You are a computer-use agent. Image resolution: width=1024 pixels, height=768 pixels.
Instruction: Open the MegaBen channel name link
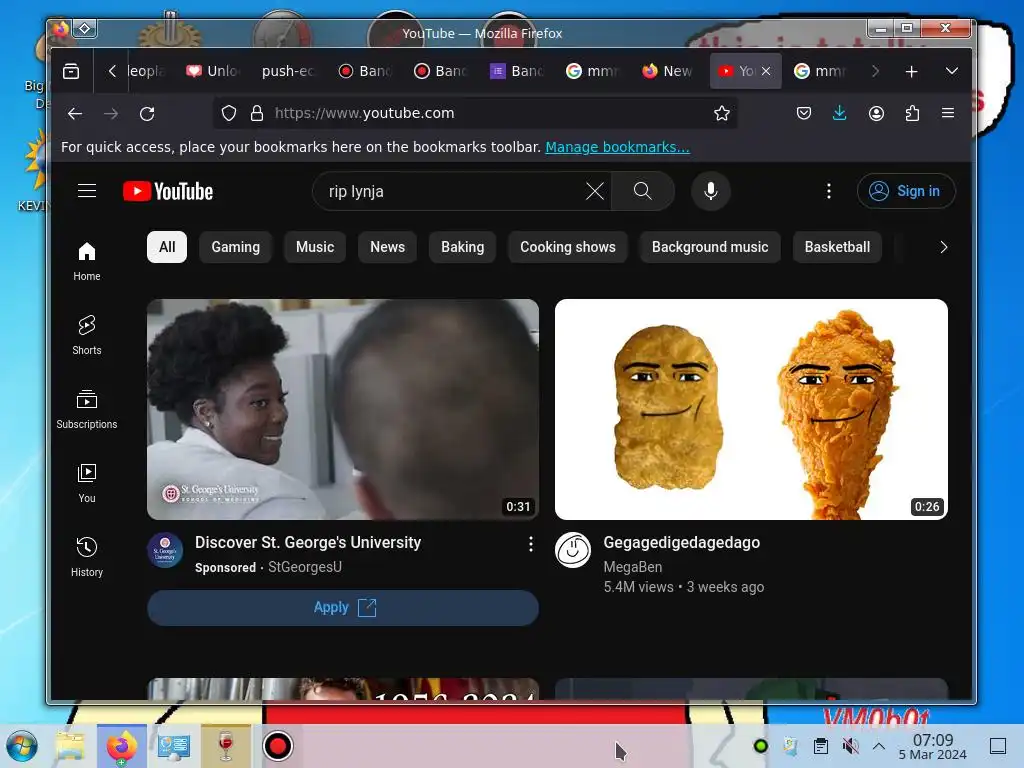[632, 567]
